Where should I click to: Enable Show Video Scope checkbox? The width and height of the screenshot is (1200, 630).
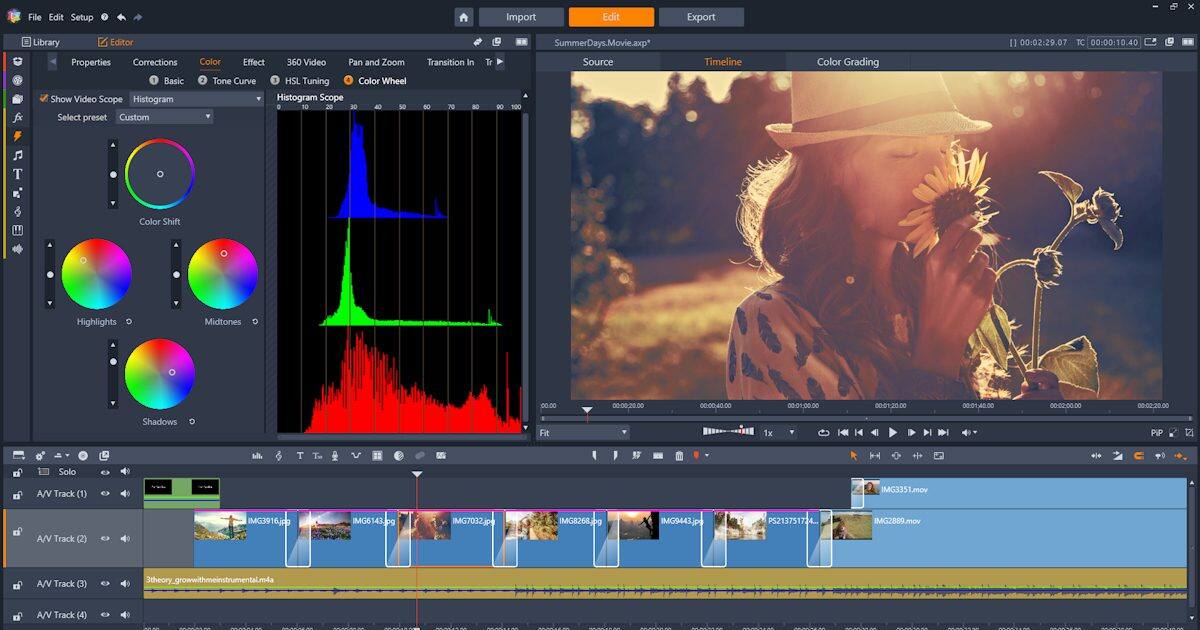[44, 98]
